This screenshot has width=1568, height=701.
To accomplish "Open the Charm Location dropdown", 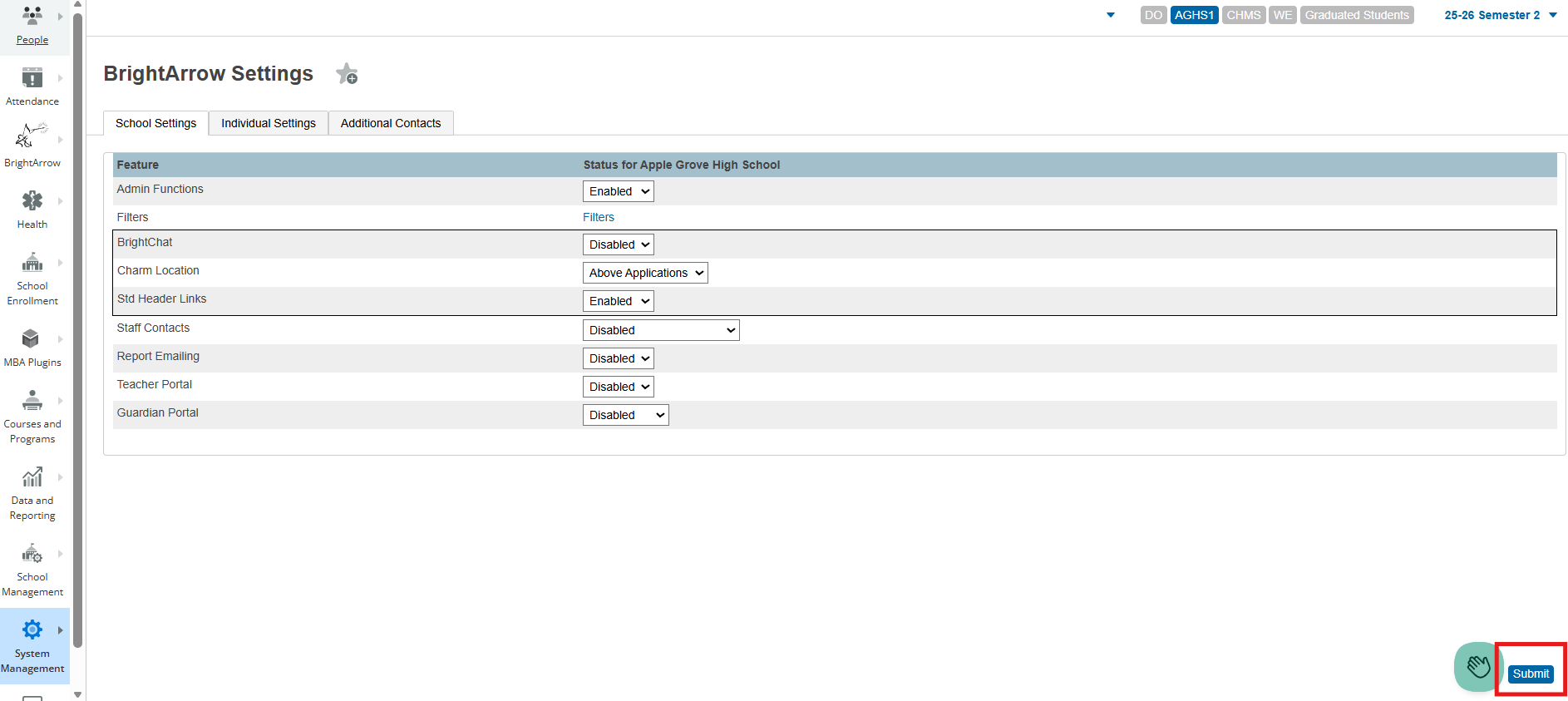I will tap(645, 273).
